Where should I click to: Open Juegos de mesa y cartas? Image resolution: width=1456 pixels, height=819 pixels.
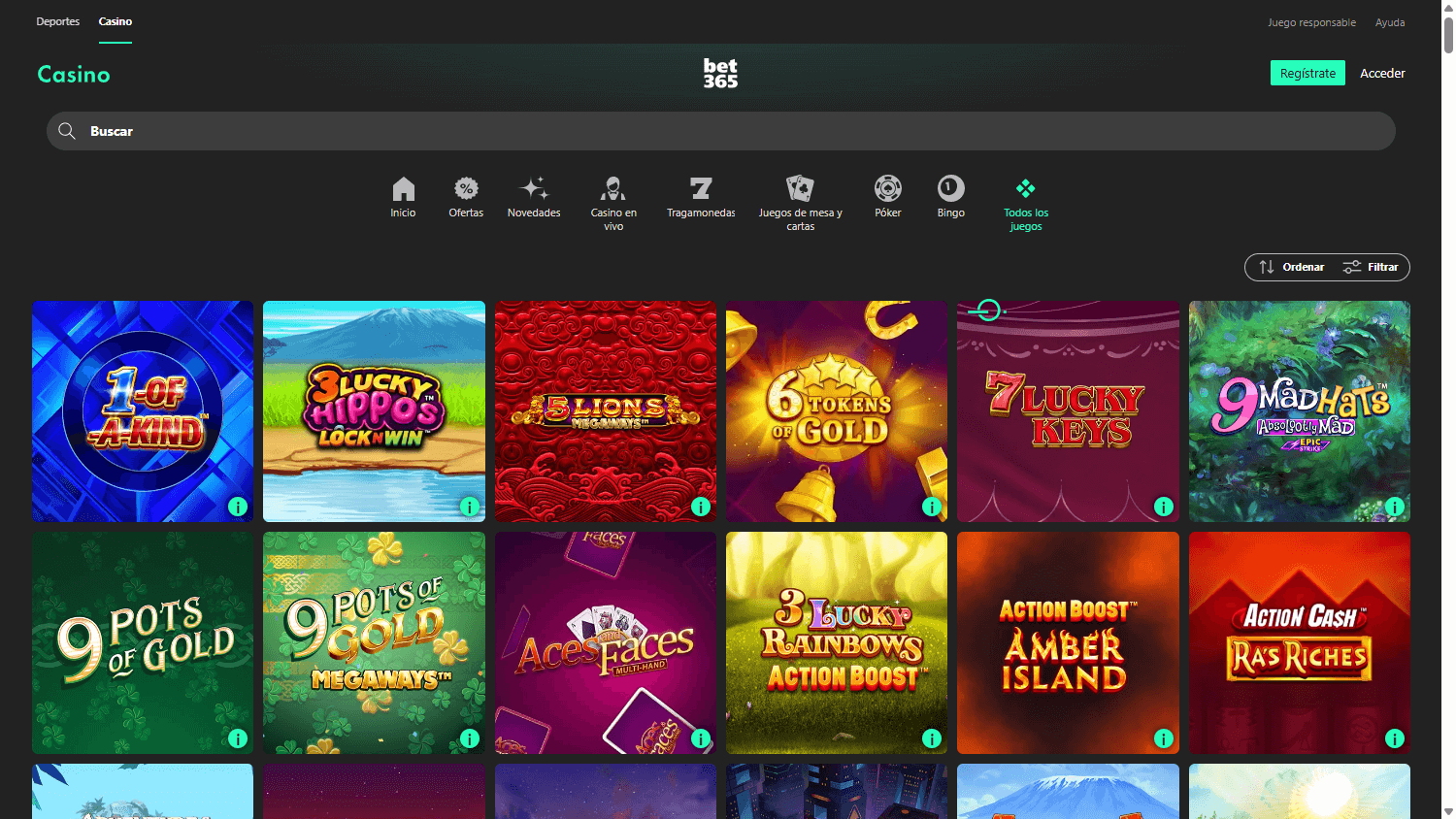coord(800,188)
